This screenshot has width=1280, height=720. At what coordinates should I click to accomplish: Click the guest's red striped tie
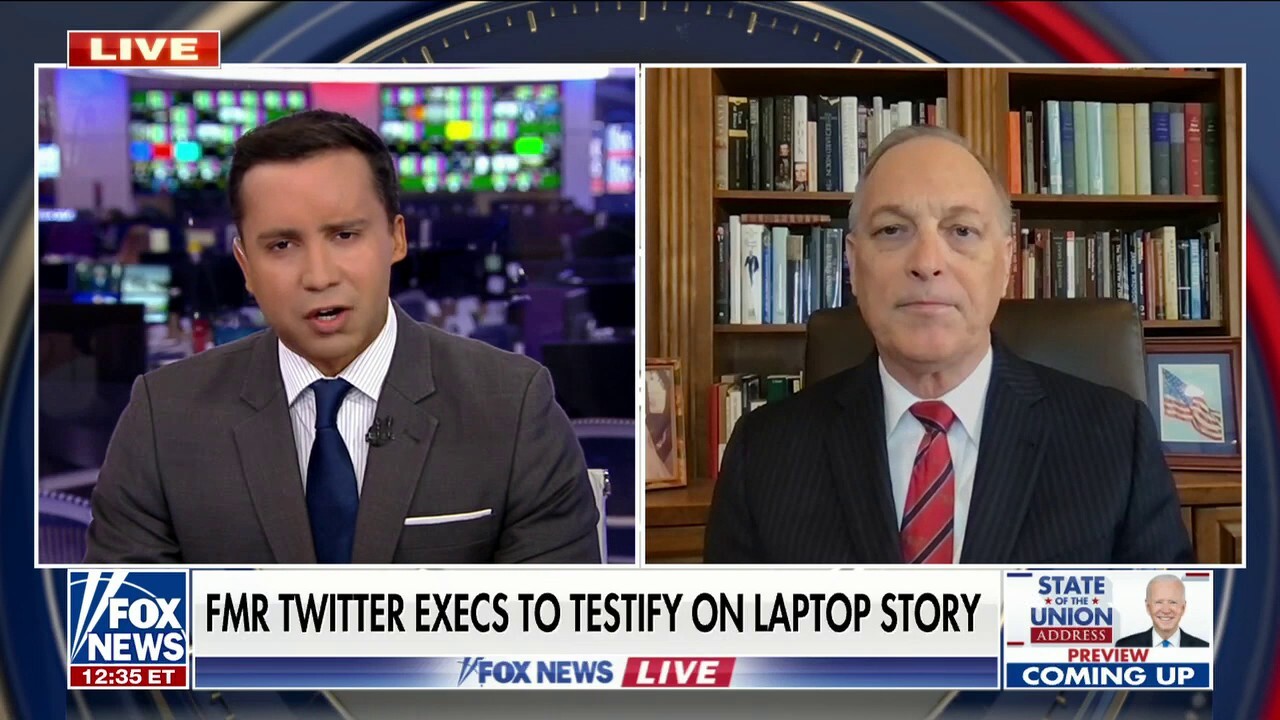click(928, 482)
